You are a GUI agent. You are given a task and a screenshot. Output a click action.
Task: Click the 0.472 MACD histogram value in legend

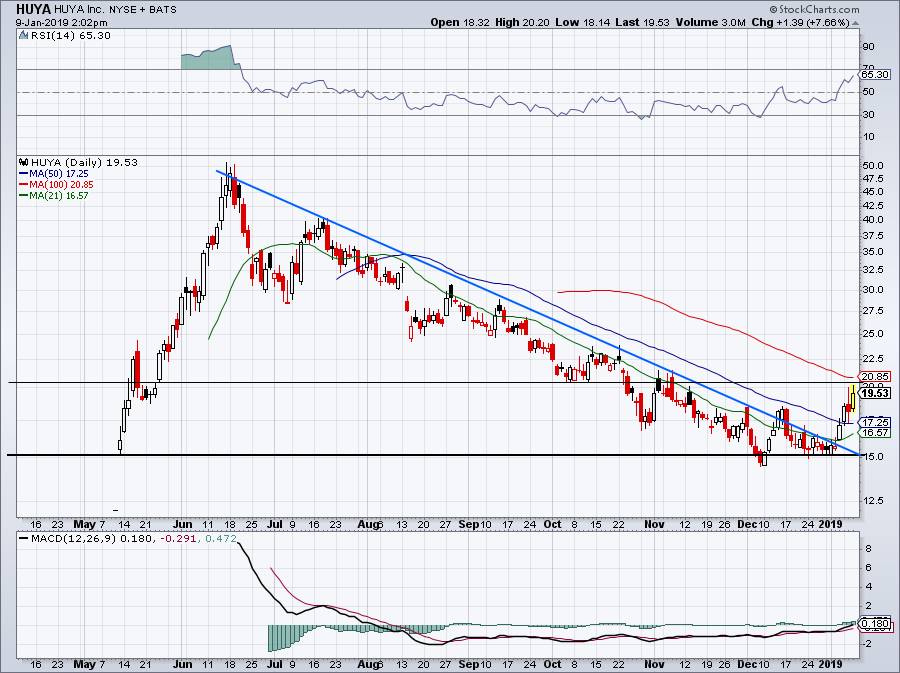click(x=220, y=539)
